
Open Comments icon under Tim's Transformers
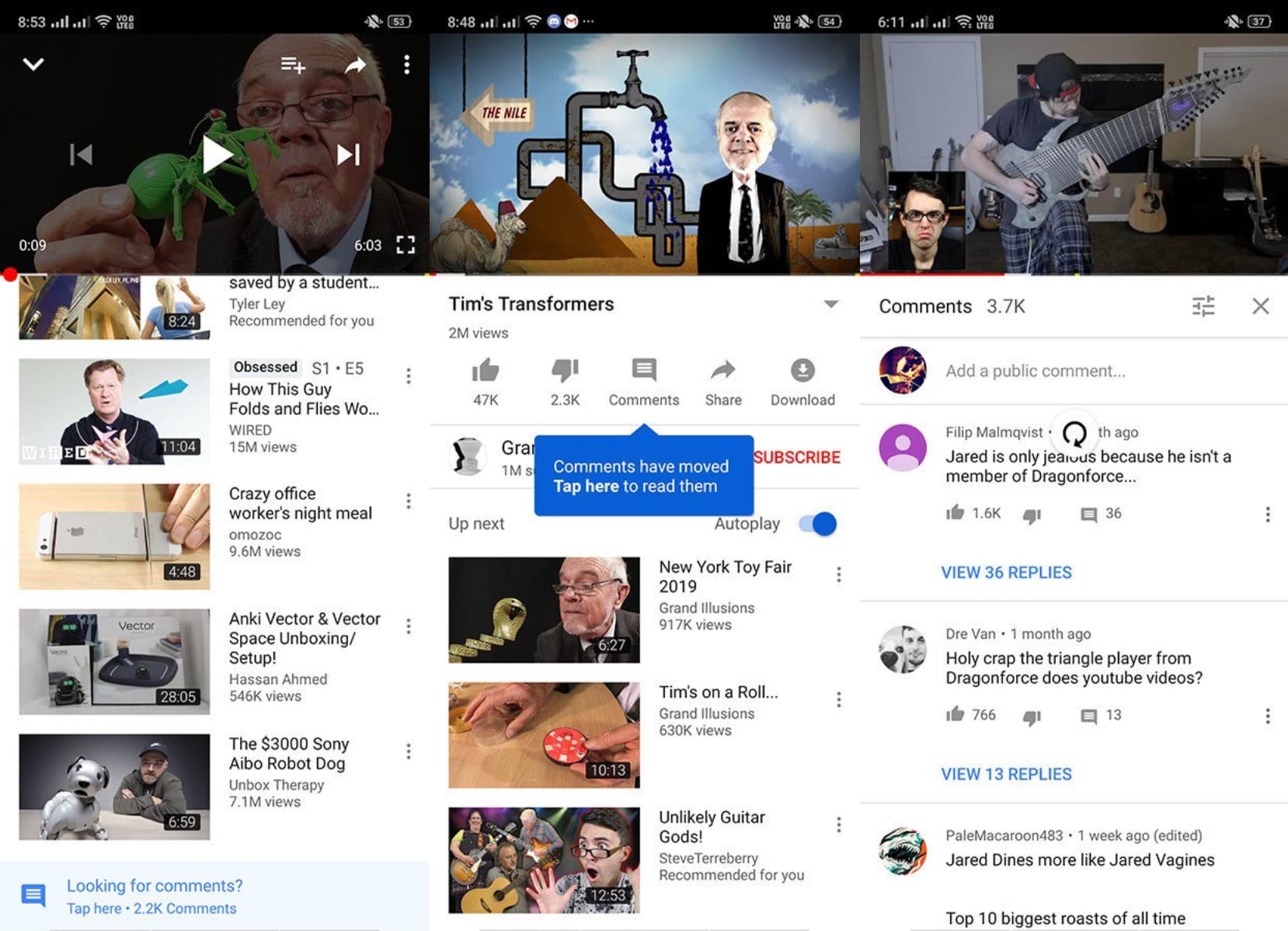[643, 371]
